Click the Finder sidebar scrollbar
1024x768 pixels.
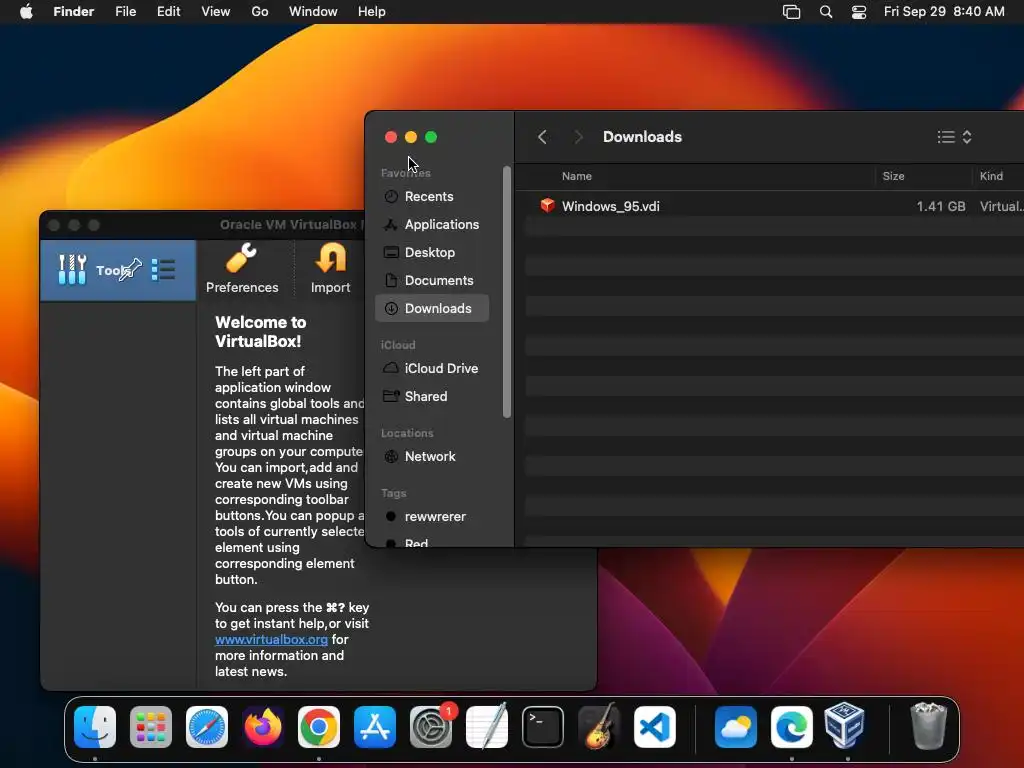[x=507, y=292]
